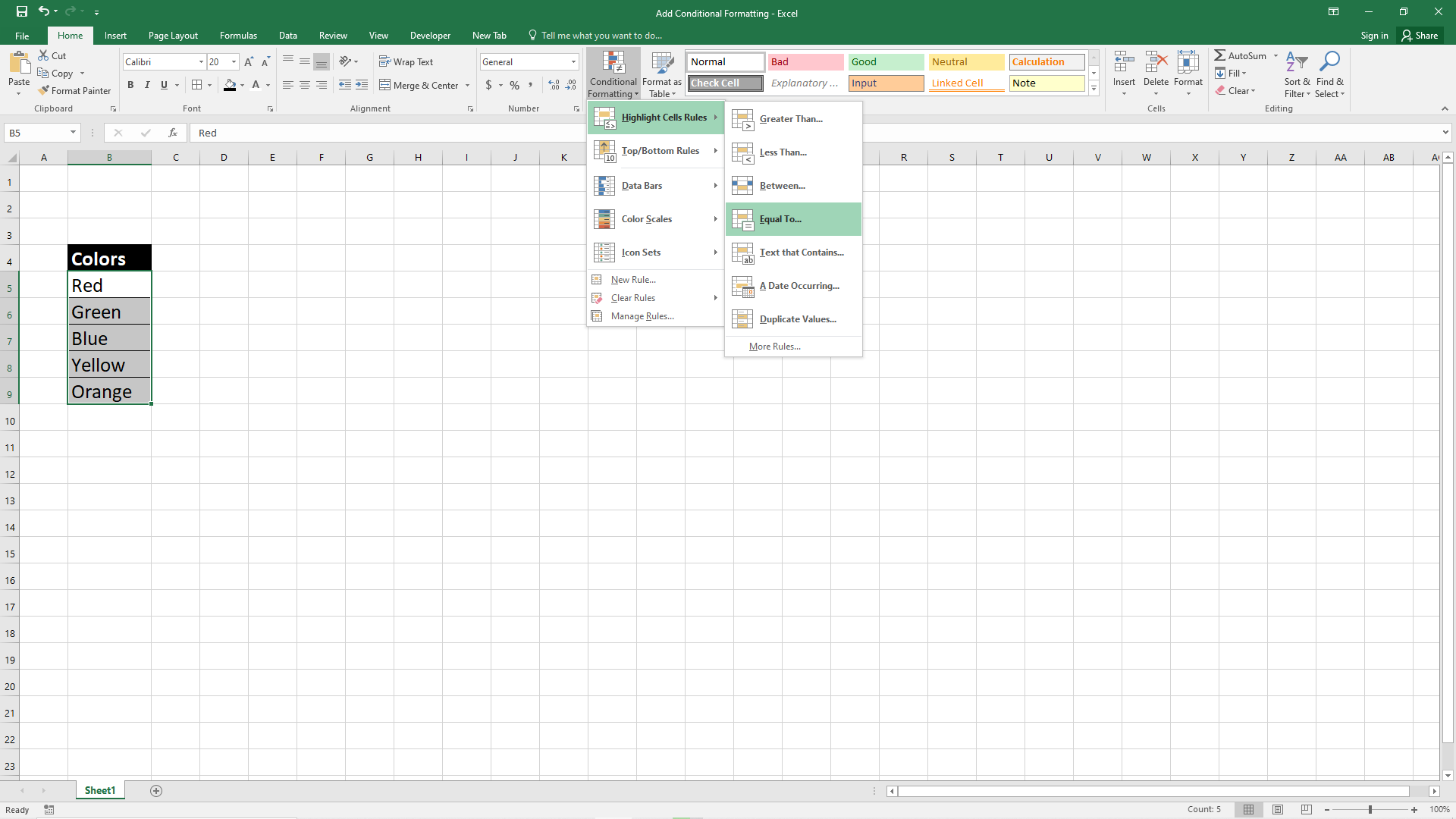
Task: Select the Format Painter tool
Action: tap(74, 90)
